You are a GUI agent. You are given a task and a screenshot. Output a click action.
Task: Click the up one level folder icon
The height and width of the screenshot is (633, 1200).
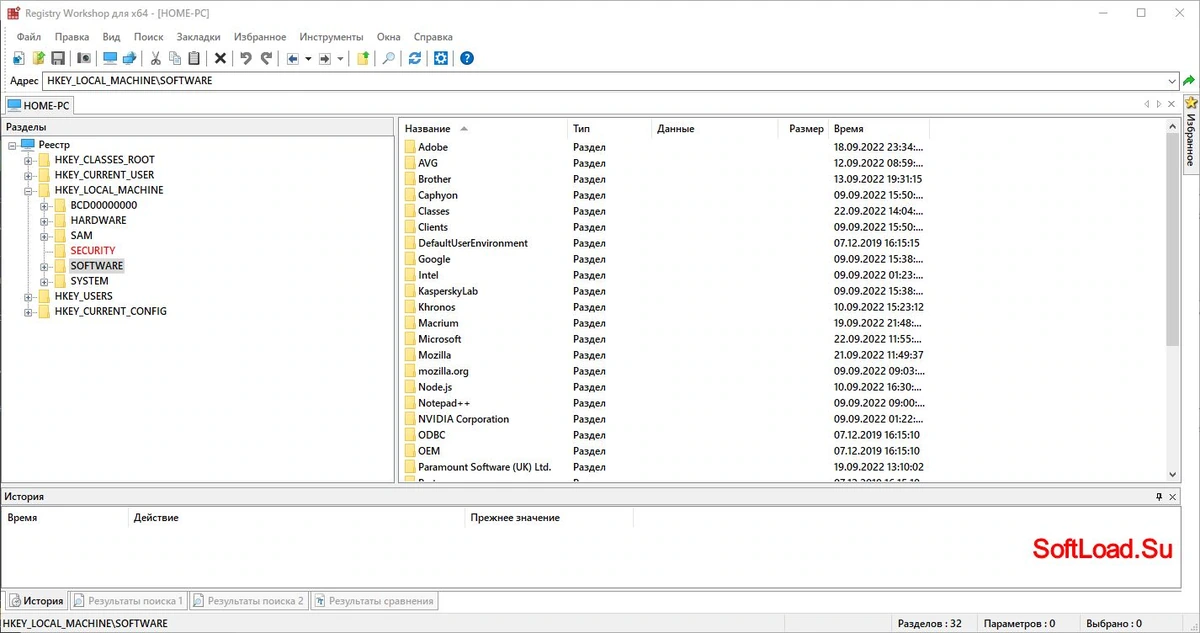click(363, 58)
